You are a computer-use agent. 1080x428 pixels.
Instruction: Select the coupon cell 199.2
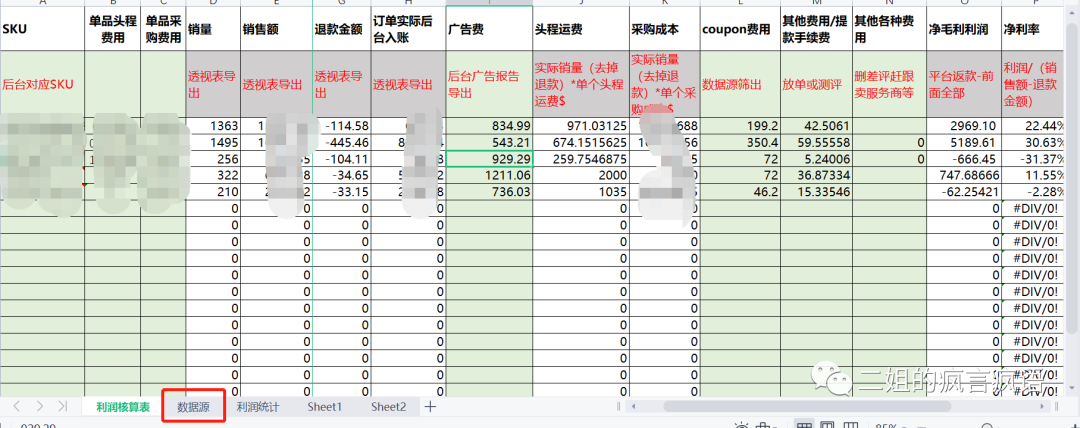point(740,125)
